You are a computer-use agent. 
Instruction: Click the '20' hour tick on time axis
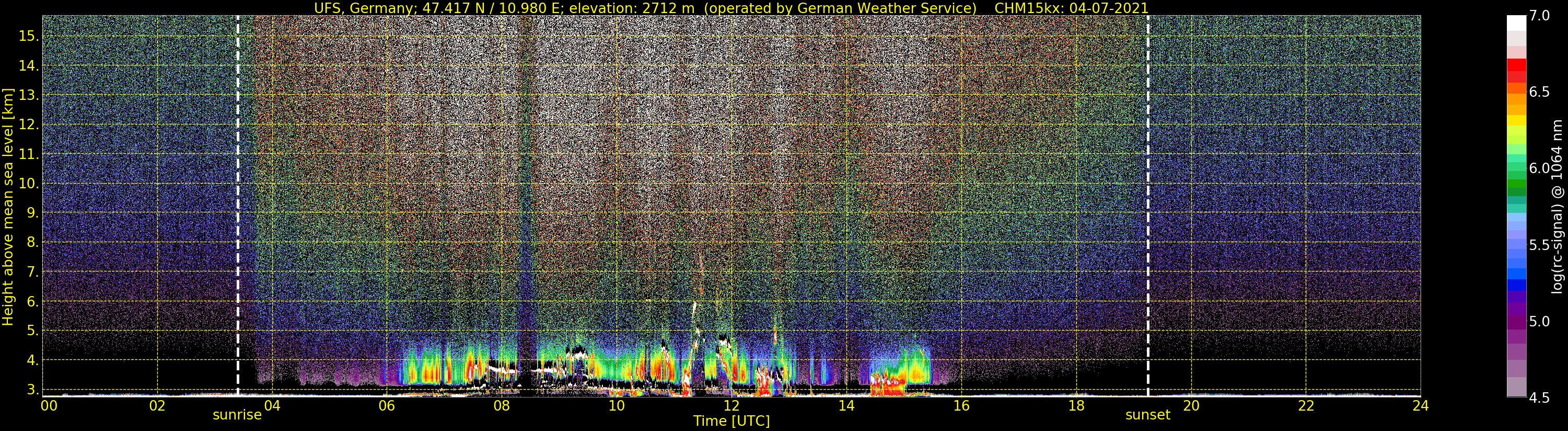[x=1191, y=405]
